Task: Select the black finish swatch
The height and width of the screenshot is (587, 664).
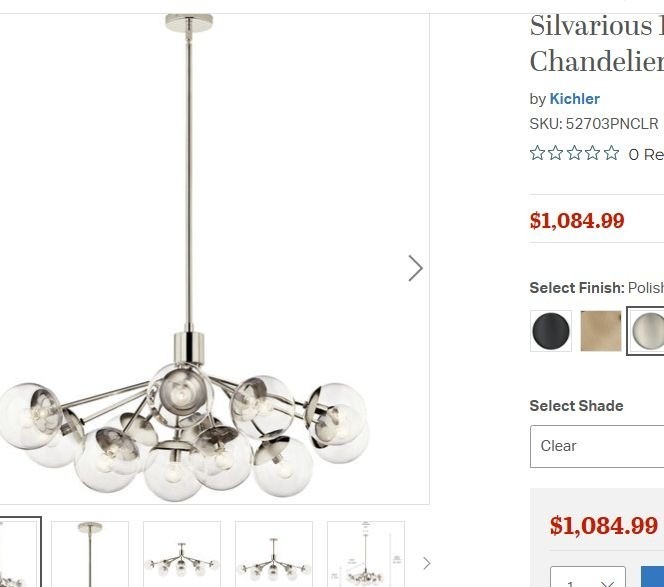Action: [x=551, y=331]
